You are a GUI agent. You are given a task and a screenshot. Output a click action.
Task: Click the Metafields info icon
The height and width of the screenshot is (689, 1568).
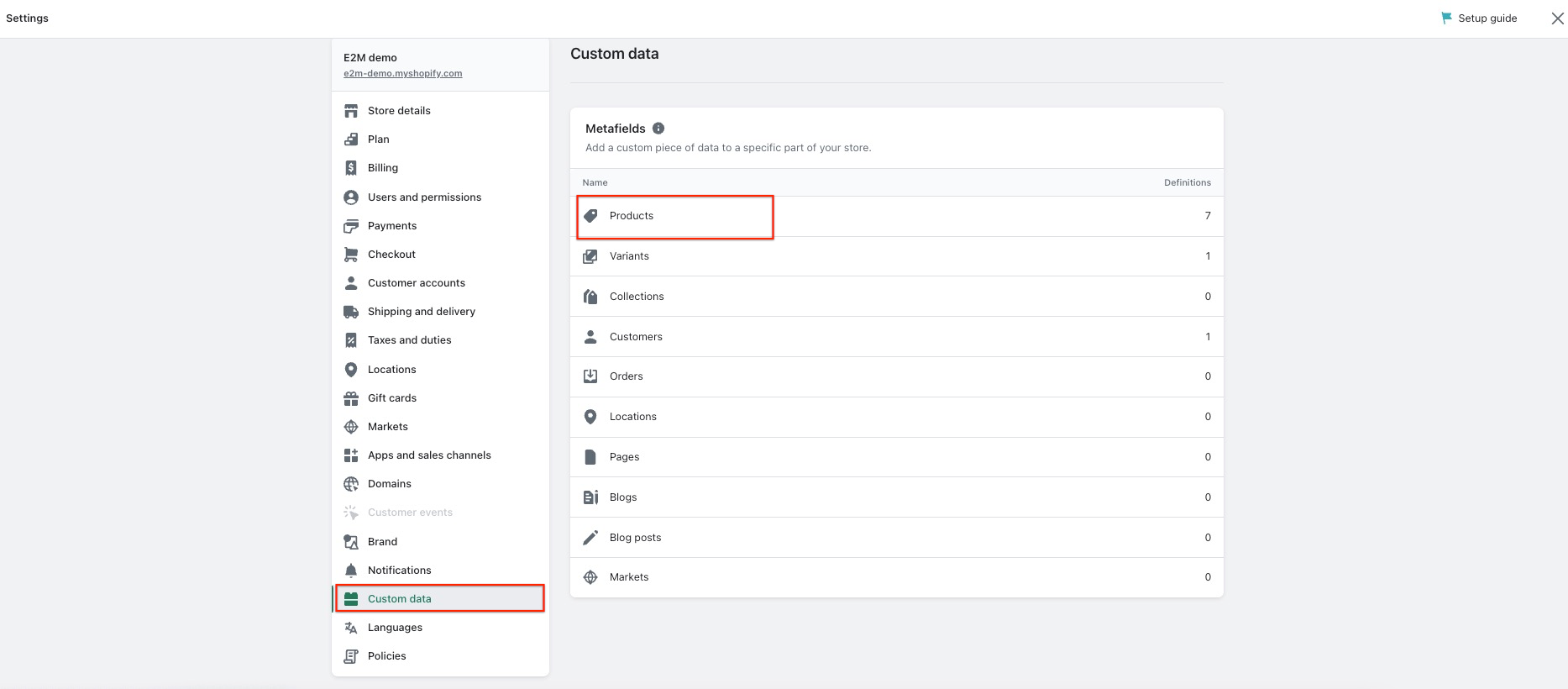(658, 129)
